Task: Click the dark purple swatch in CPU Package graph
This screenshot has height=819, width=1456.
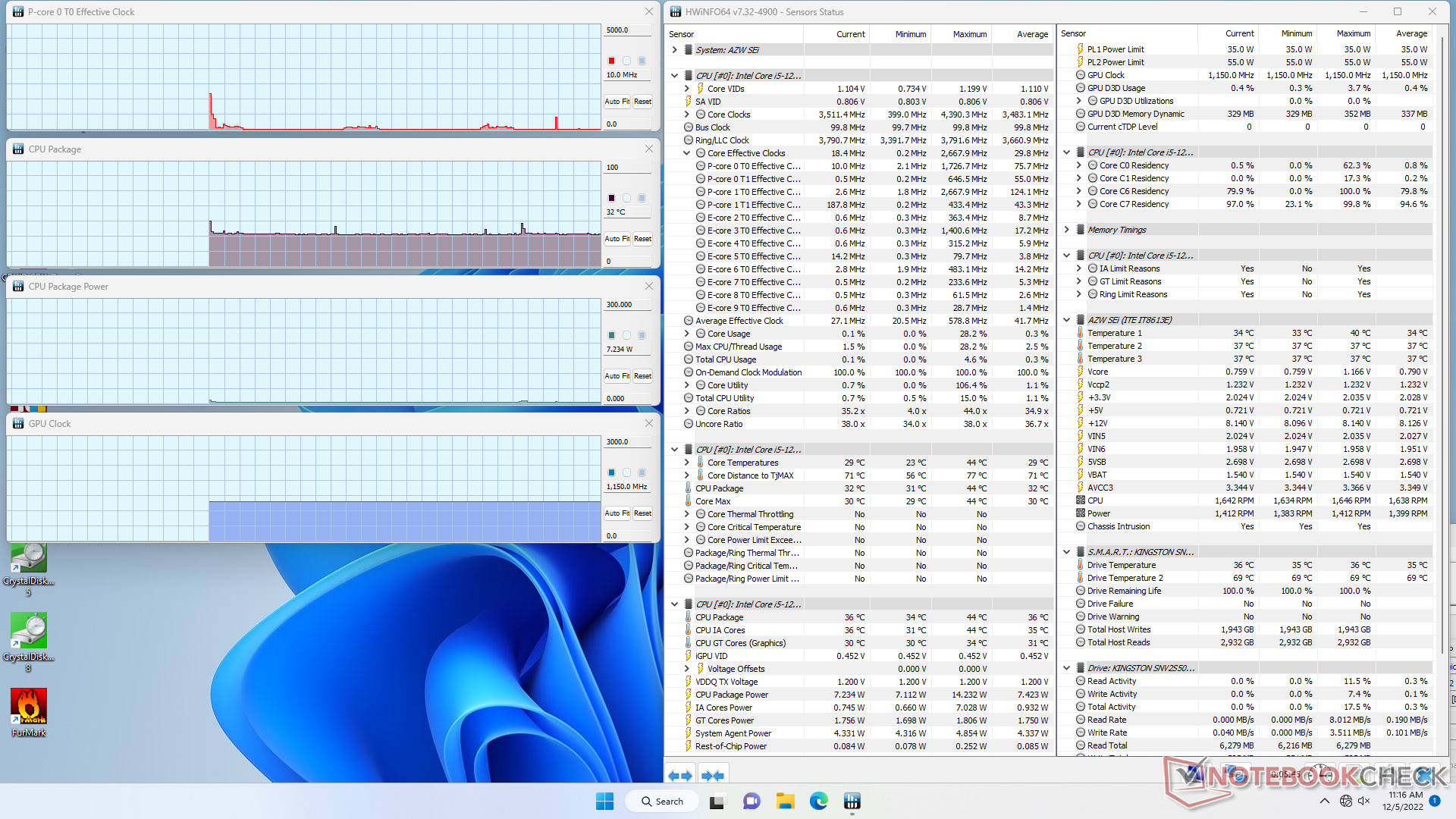Action: click(611, 198)
